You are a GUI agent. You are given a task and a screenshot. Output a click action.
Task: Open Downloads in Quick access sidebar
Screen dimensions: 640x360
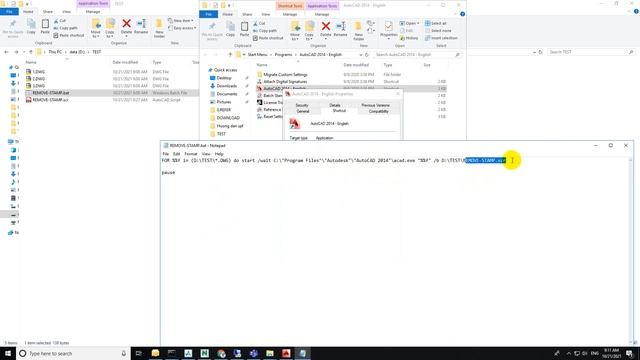coord(227,86)
